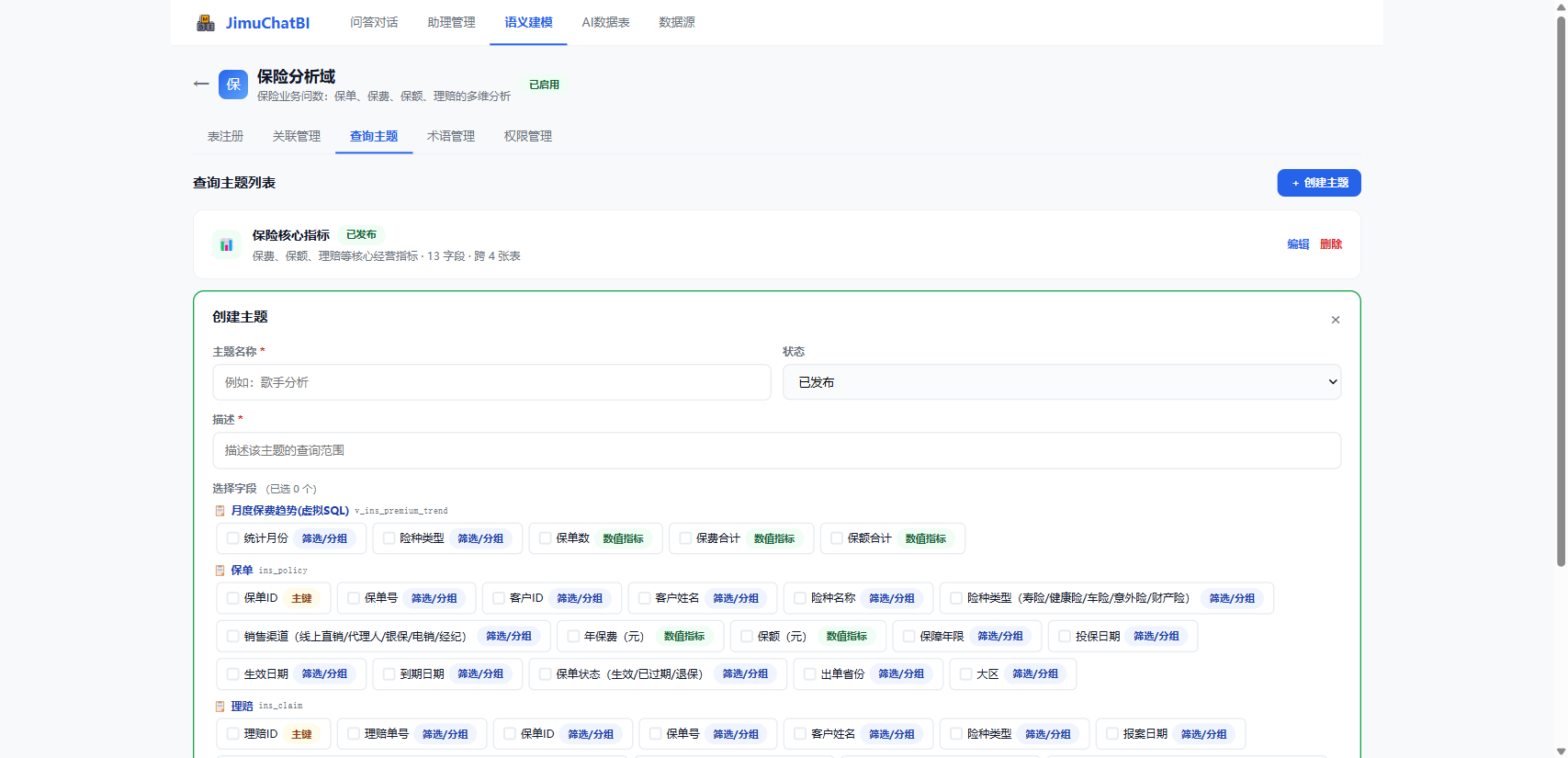Check the 统计月份 field checkbox
Image resolution: width=1568 pixels, height=758 pixels.
tap(233, 538)
